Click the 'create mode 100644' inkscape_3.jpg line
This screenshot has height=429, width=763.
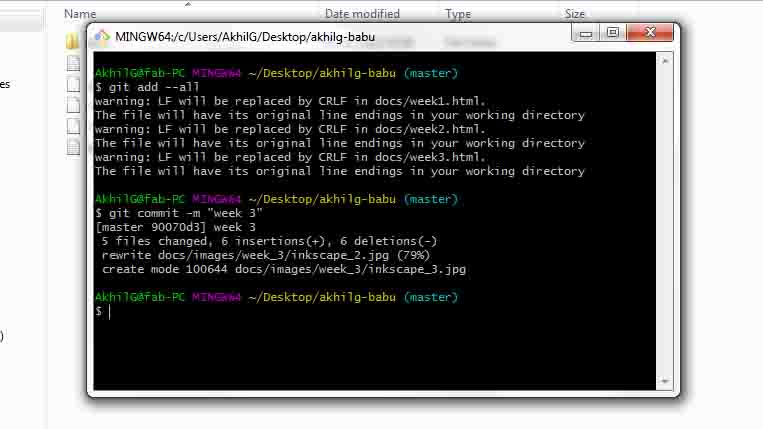click(284, 269)
